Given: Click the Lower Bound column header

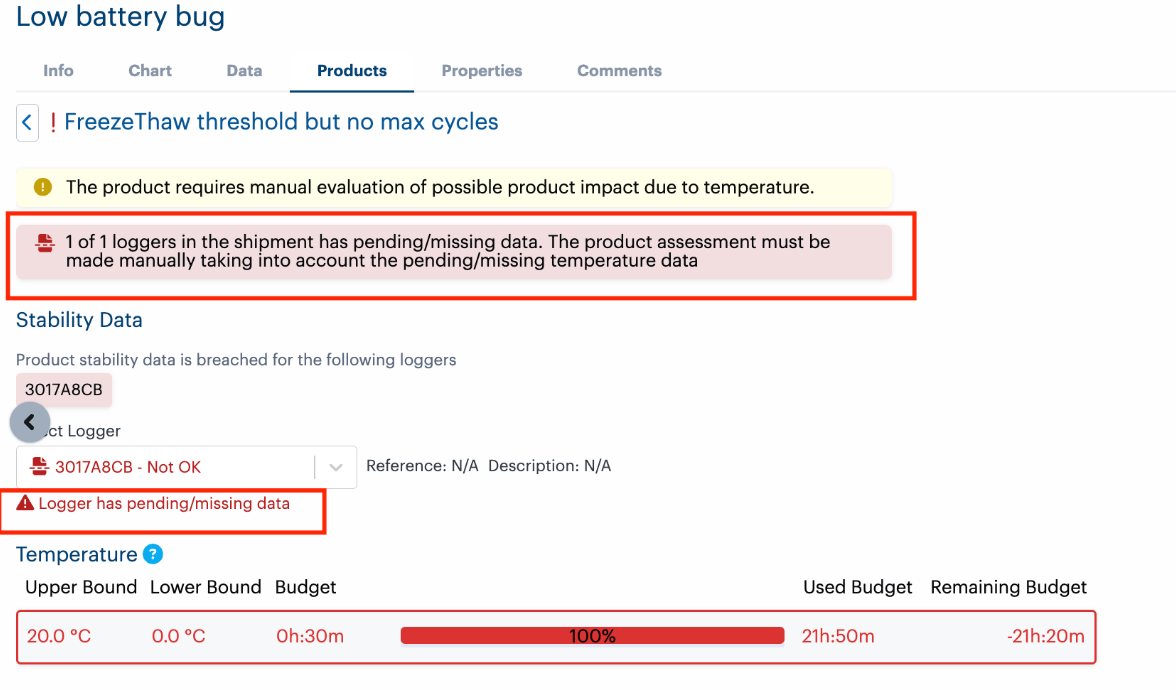Looking at the screenshot, I should (x=206, y=587).
